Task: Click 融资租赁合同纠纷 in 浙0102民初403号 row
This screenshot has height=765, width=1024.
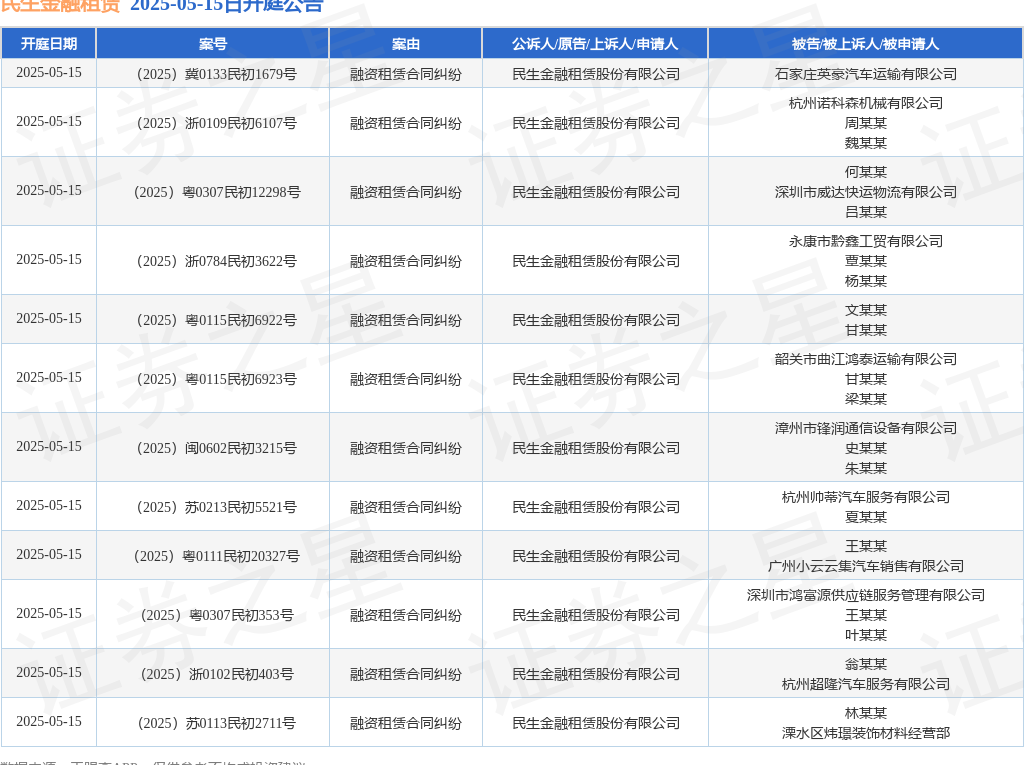Action: click(406, 674)
